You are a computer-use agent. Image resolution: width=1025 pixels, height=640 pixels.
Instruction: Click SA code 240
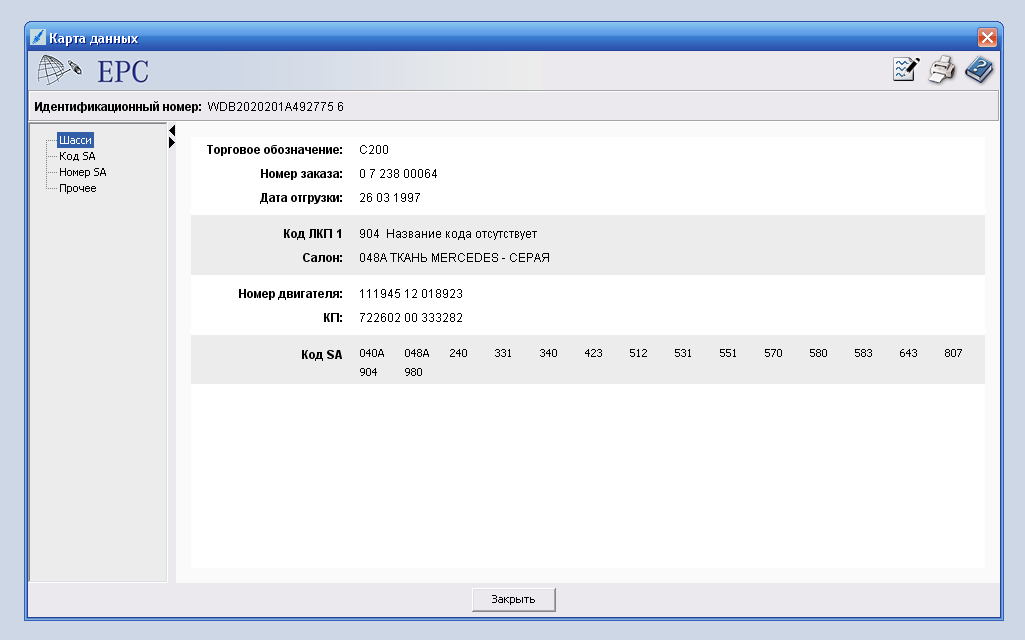coord(458,353)
